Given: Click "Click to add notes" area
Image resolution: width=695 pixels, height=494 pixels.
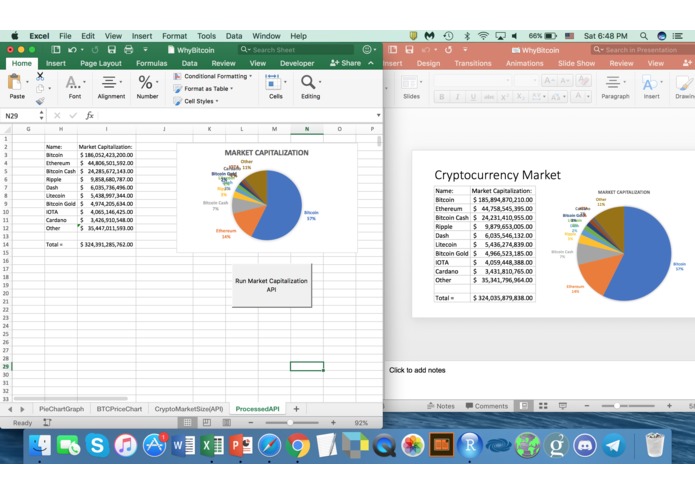Looking at the screenshot, I should tap(417, 370).
